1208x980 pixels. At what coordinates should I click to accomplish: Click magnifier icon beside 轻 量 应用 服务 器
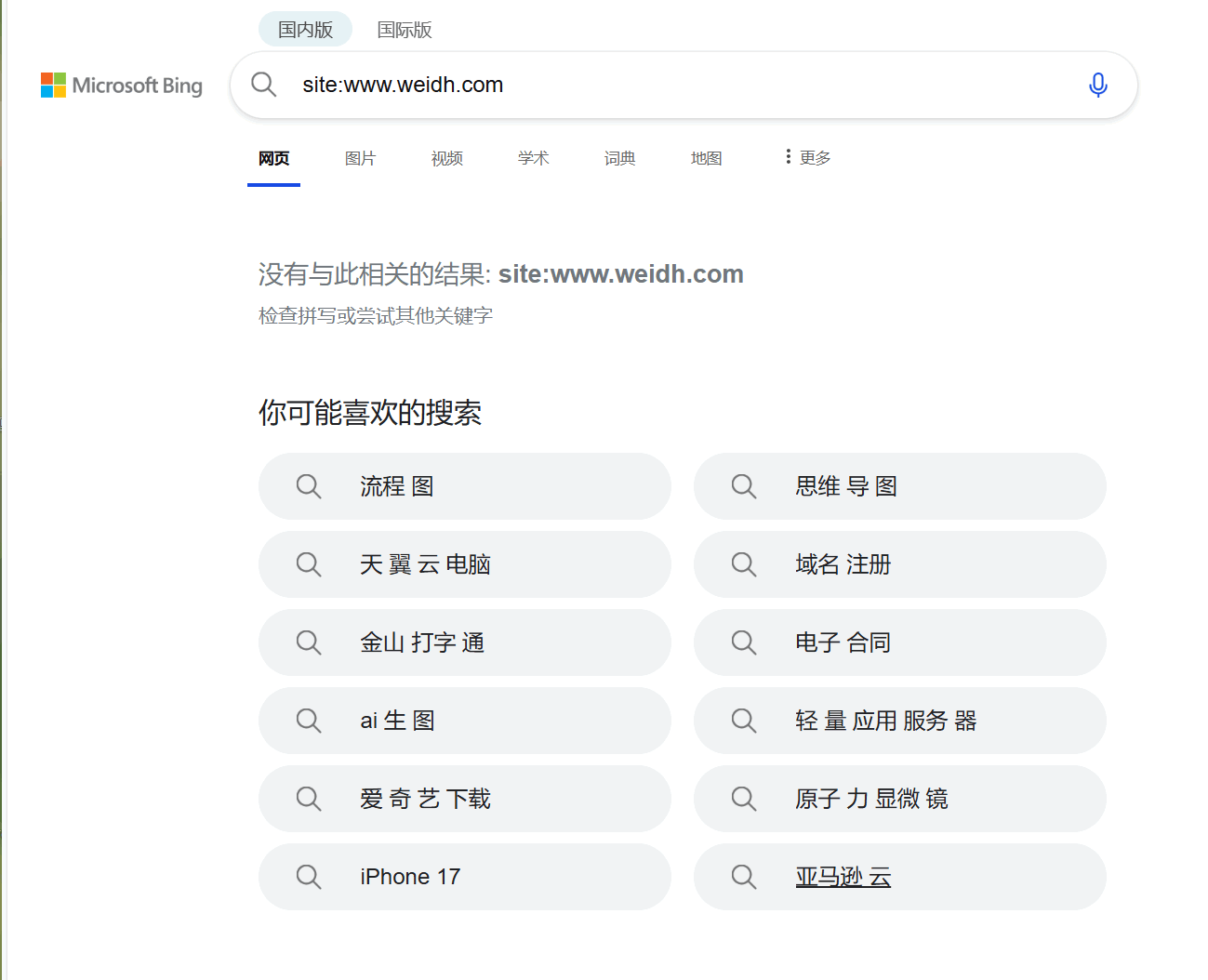744,721
